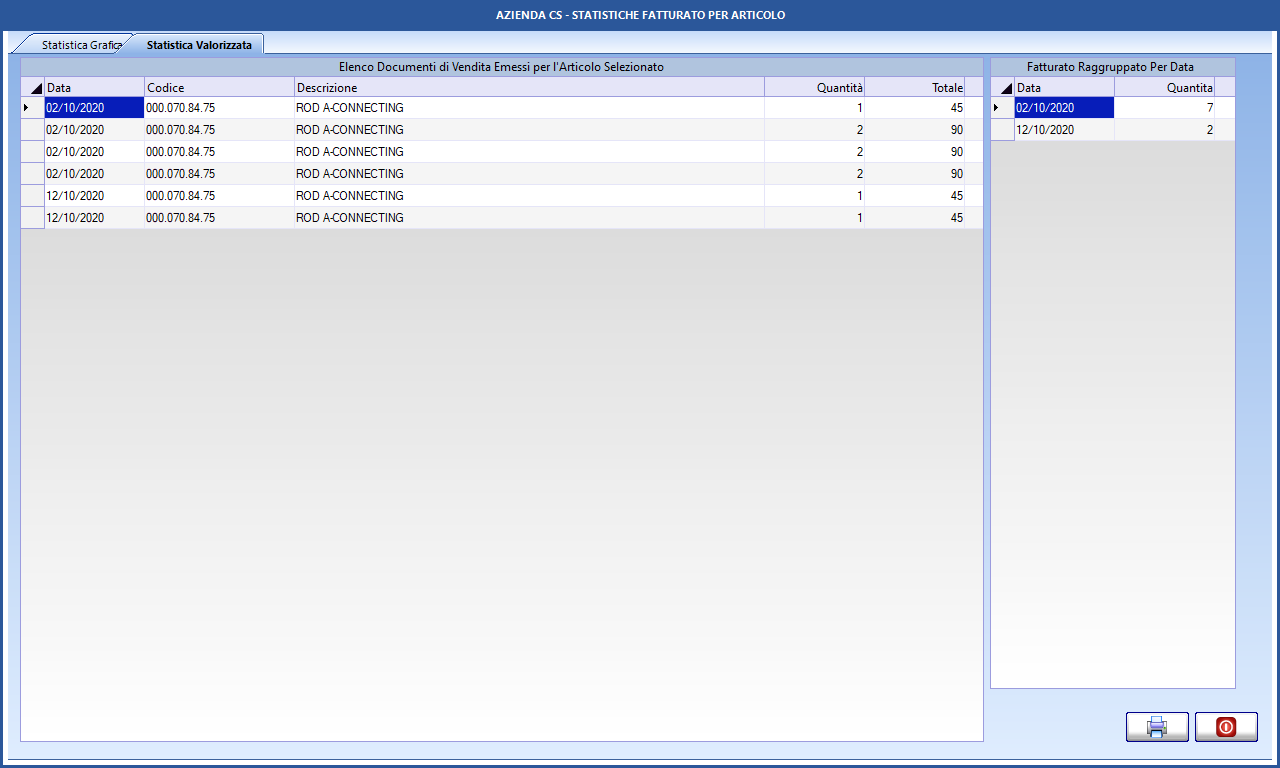Switch to Statistica Grafica tab

pyautogui.click(x=80, y=45)
